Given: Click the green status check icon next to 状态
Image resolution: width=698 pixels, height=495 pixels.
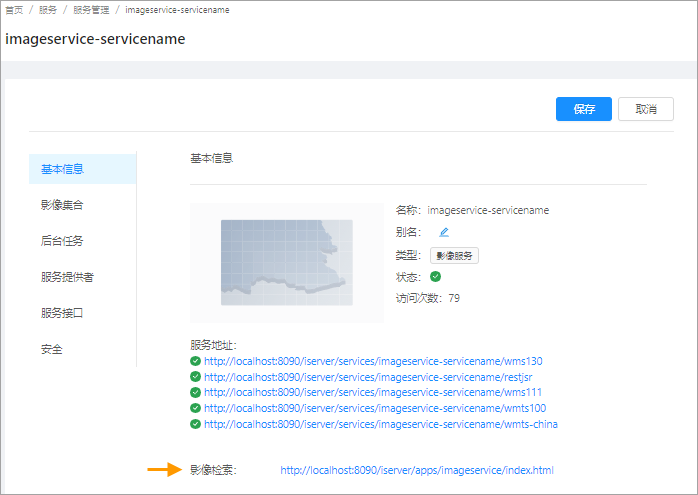Looking at the screenshot, I should tap(435, 277).
